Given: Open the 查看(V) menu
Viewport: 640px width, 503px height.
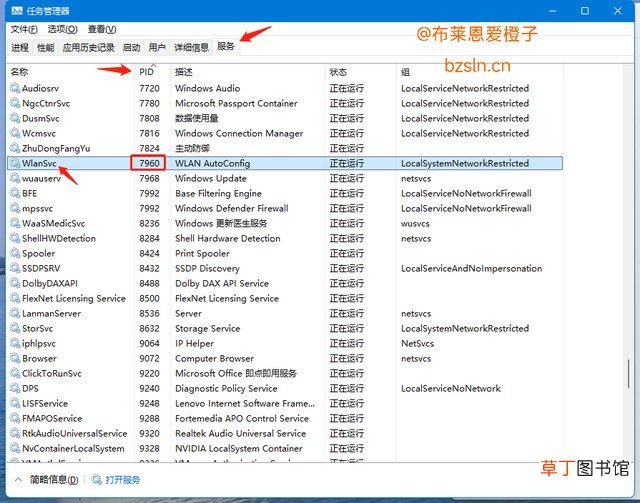Looking at the screenshot, I should (x=102, y=29).
